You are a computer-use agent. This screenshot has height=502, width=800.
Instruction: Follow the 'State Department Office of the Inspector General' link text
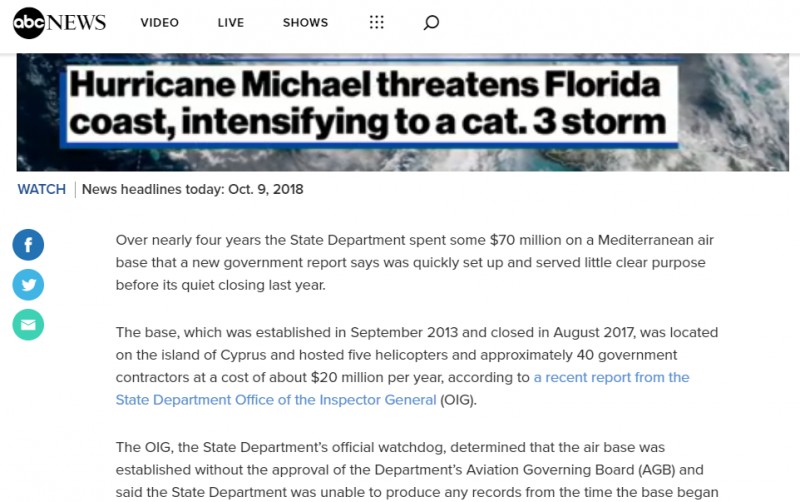276,400
